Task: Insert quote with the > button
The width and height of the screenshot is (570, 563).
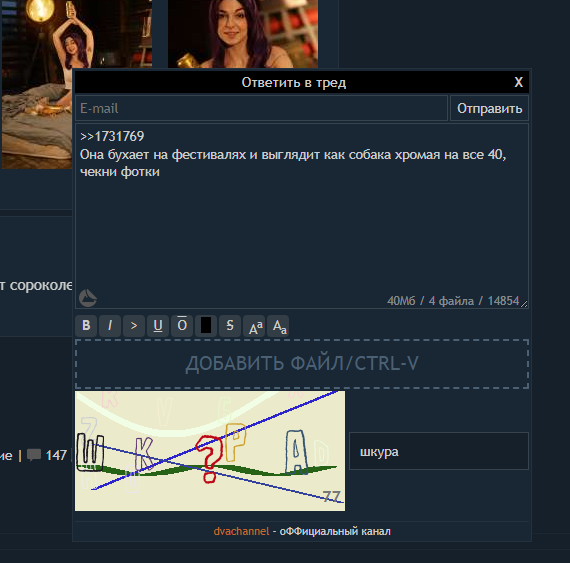Action: (x=134, y=326)
